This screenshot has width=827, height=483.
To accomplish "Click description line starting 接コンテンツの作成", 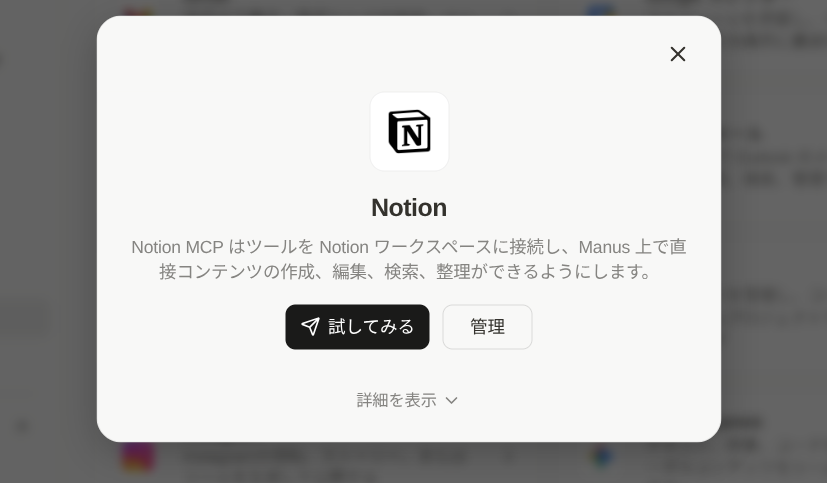I will click(x=405, y=272).
